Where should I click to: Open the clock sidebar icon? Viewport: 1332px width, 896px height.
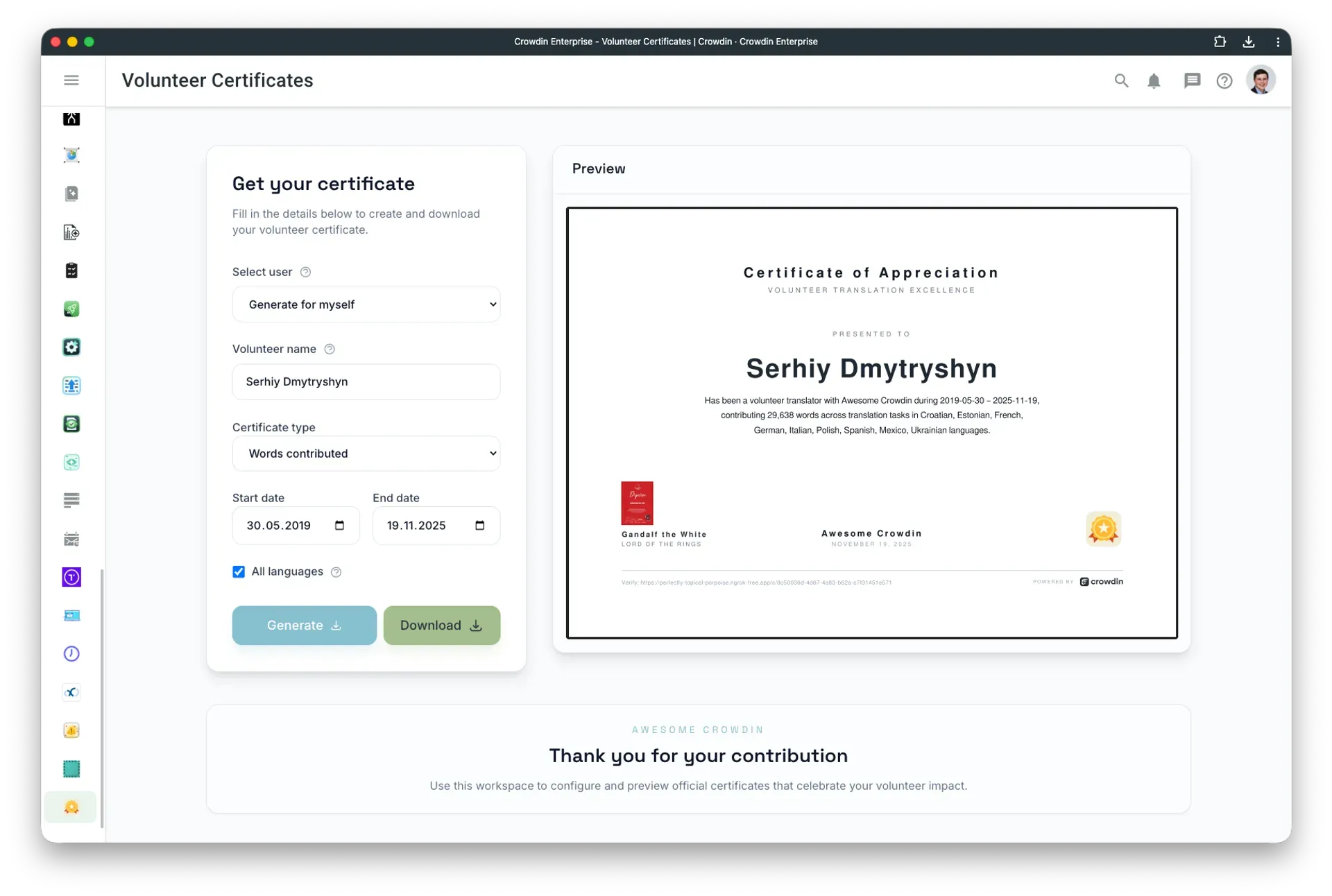(71, 653)
